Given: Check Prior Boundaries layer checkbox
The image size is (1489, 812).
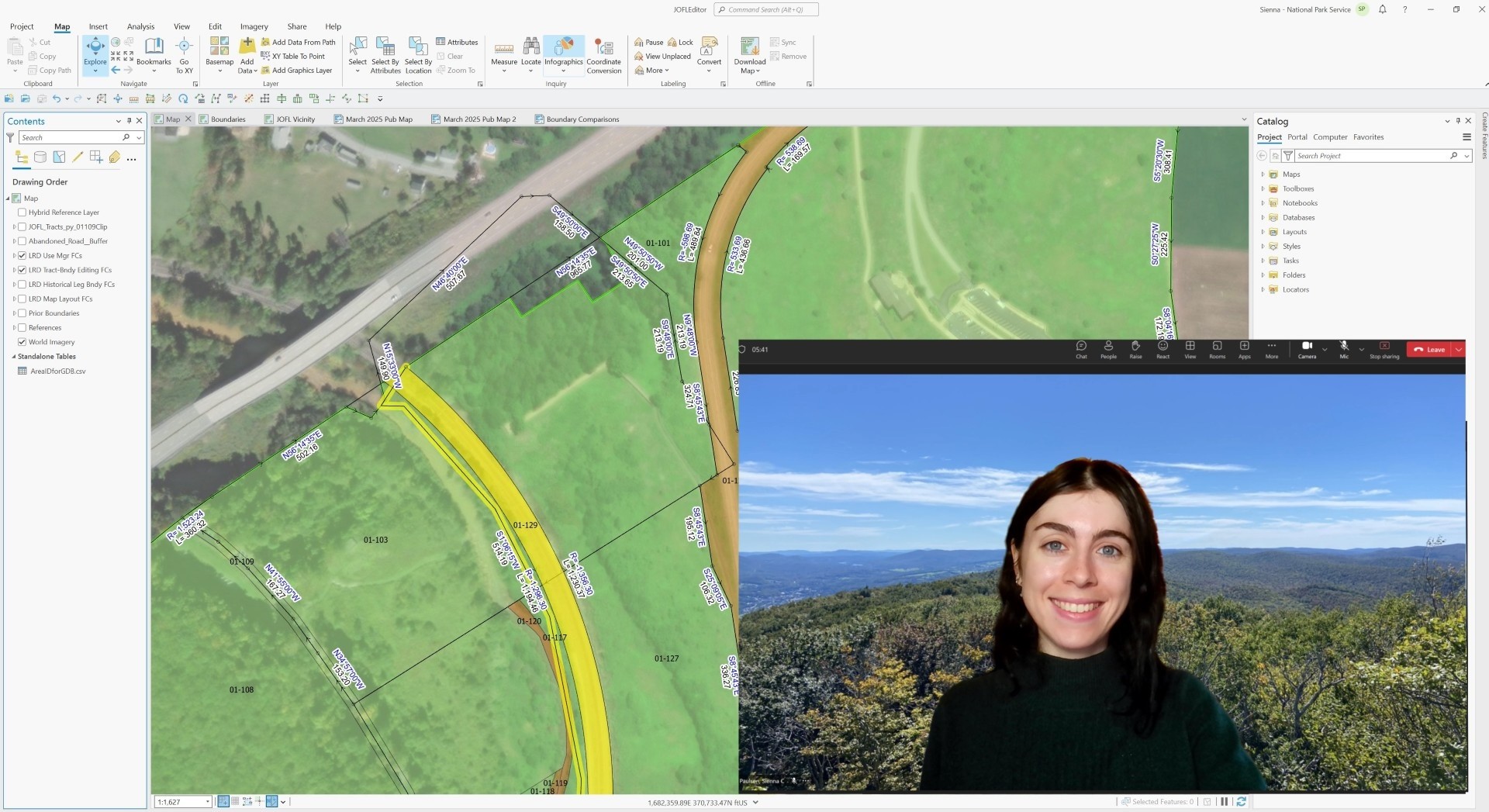Looking at the screenshot, I should [x=22, y=313].
